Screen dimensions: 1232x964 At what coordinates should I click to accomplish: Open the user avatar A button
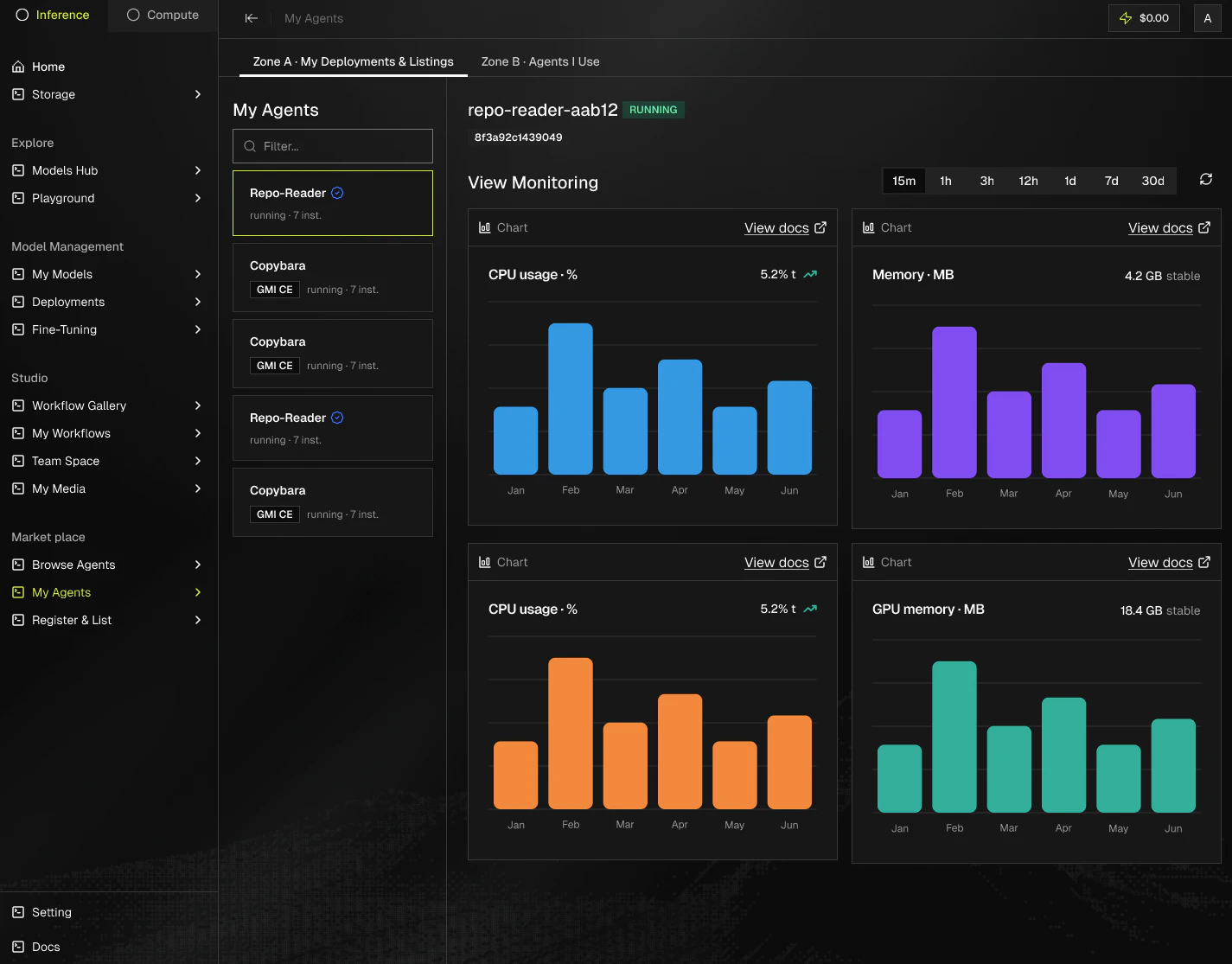(x=1208, y=18)
